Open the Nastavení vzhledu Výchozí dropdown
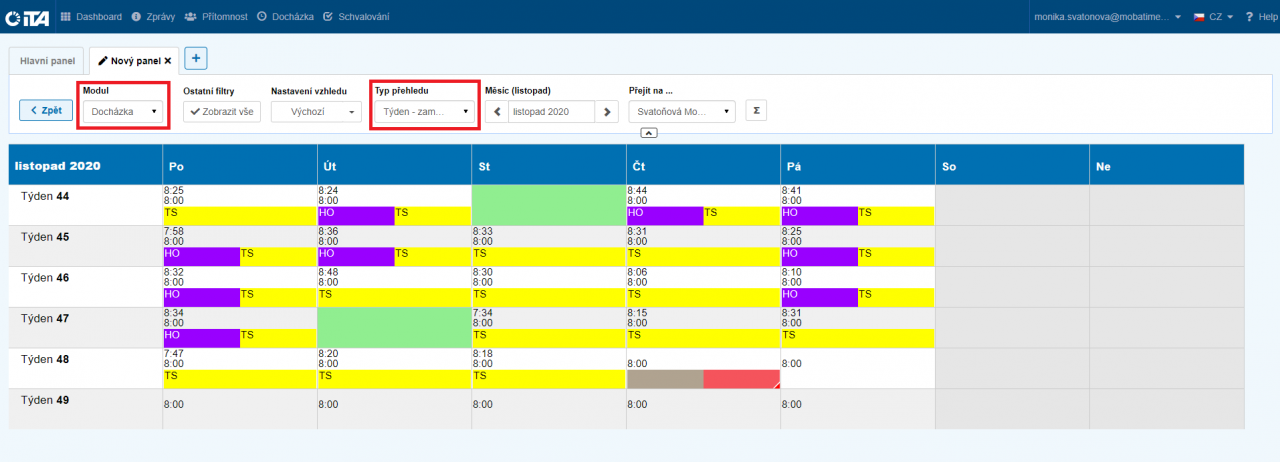The width and height of the screenshot is (1280, 462). (x=316, y=112)
